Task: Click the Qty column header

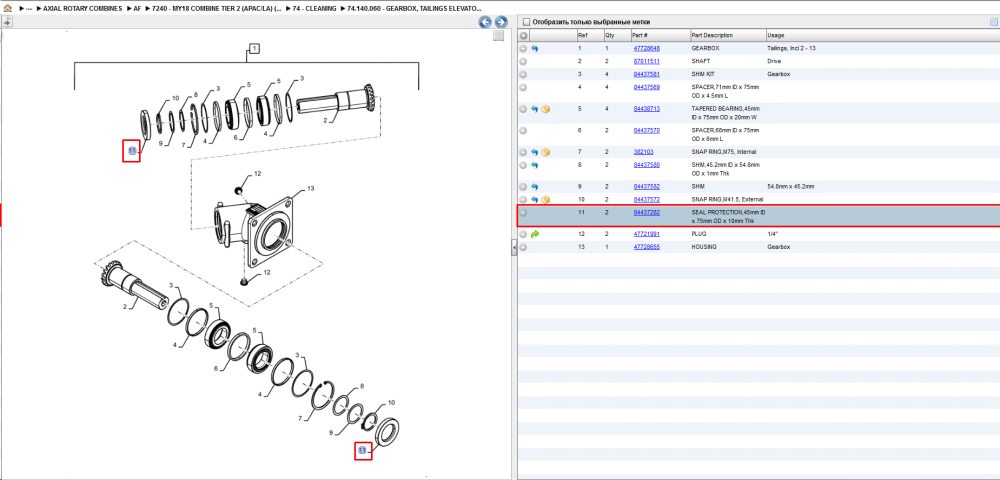Action: point(616,36)
